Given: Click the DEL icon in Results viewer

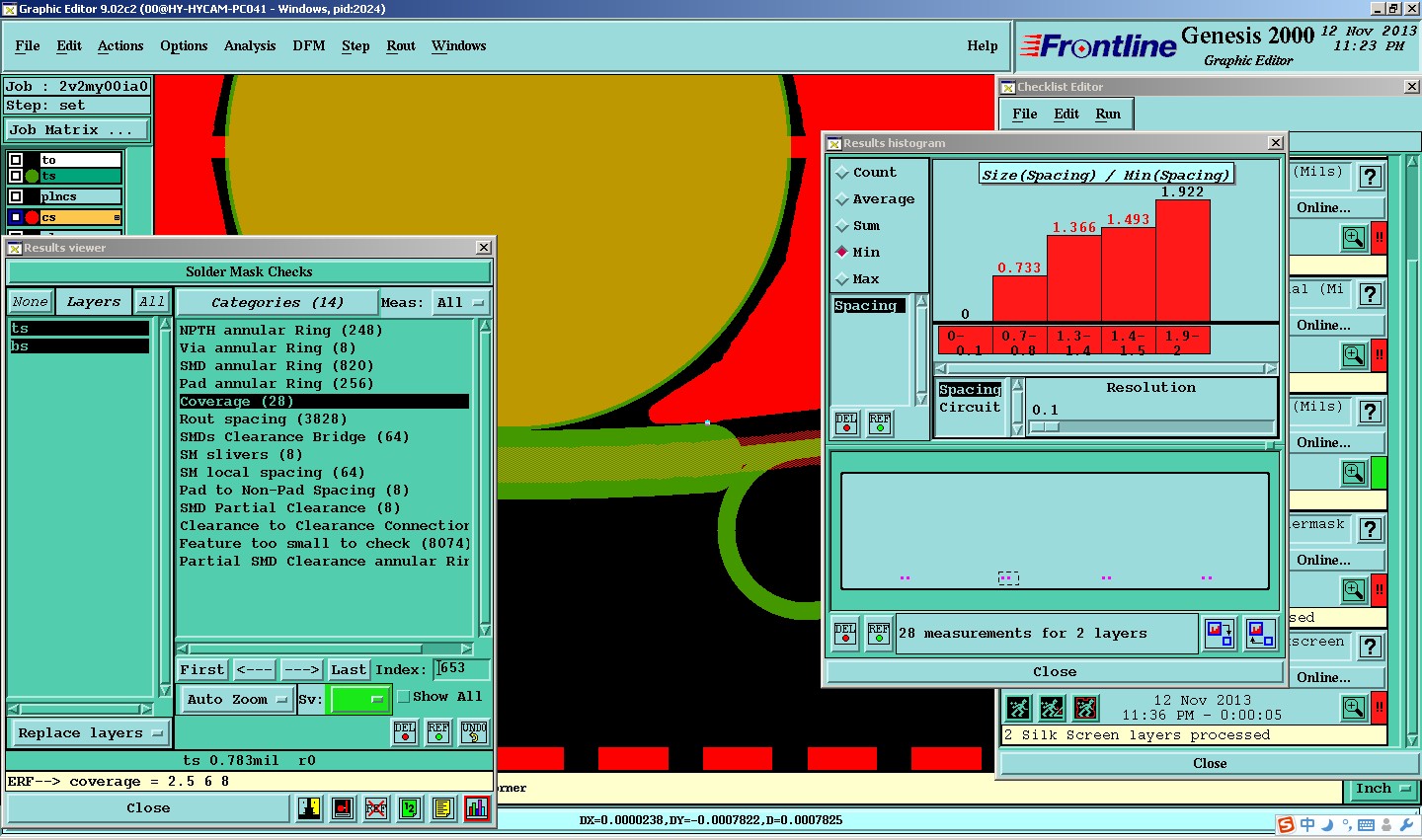Looking at the screenshot, I should (x=405, y=731).
